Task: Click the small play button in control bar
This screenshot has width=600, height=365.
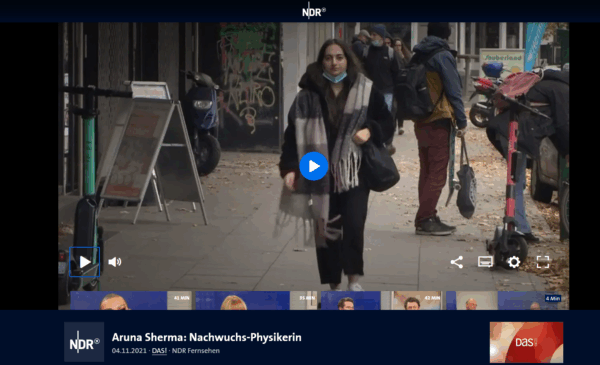Action: tap(85, 262)
